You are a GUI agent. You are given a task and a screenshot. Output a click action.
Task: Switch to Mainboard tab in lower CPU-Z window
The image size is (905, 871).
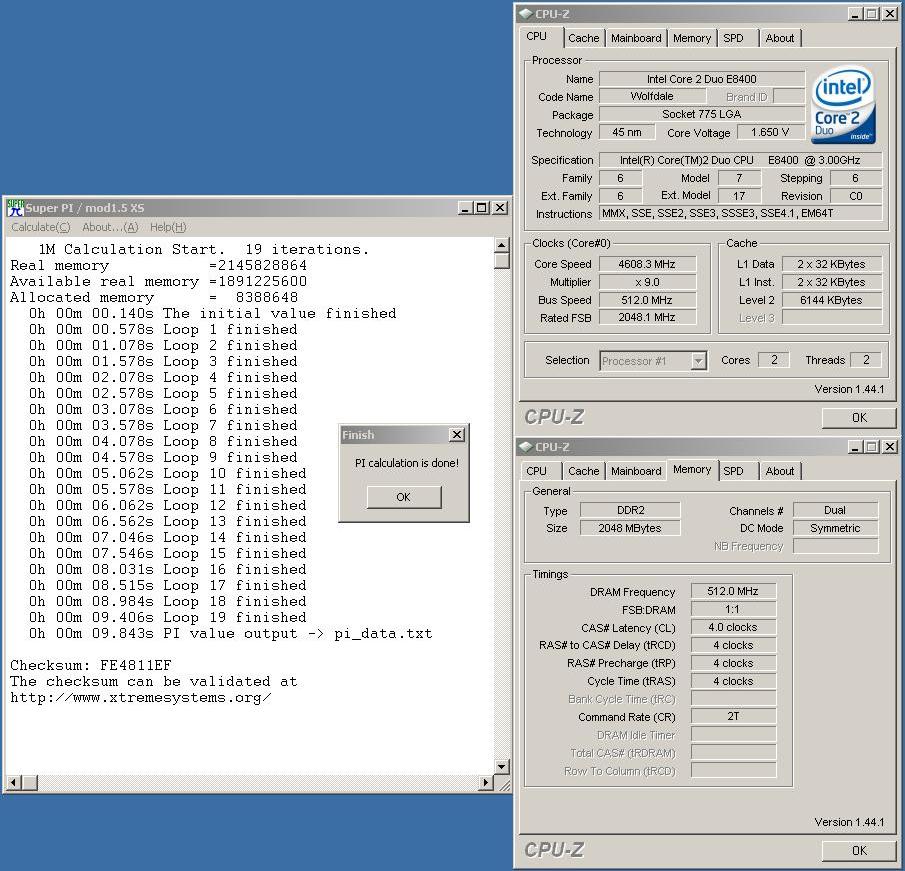coord(636,471)
